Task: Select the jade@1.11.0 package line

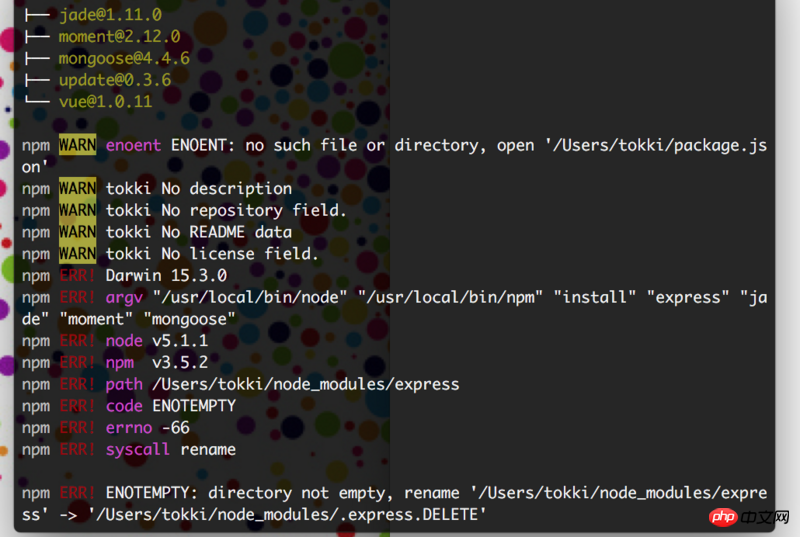Action: 110,16
